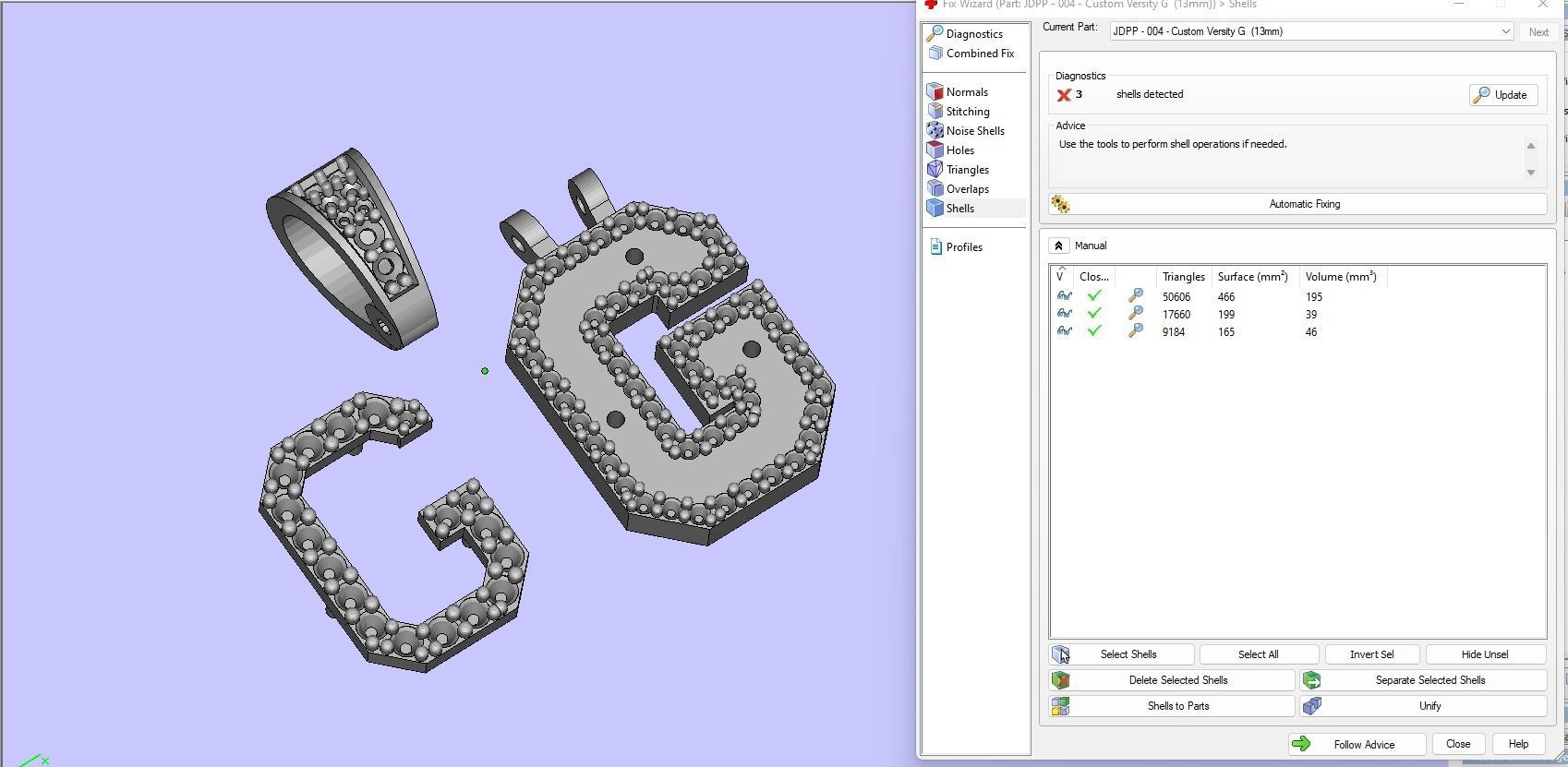Screen dimensions: 1568x767
Task: Open the Noise Shells step
Action: pos(975,131)
